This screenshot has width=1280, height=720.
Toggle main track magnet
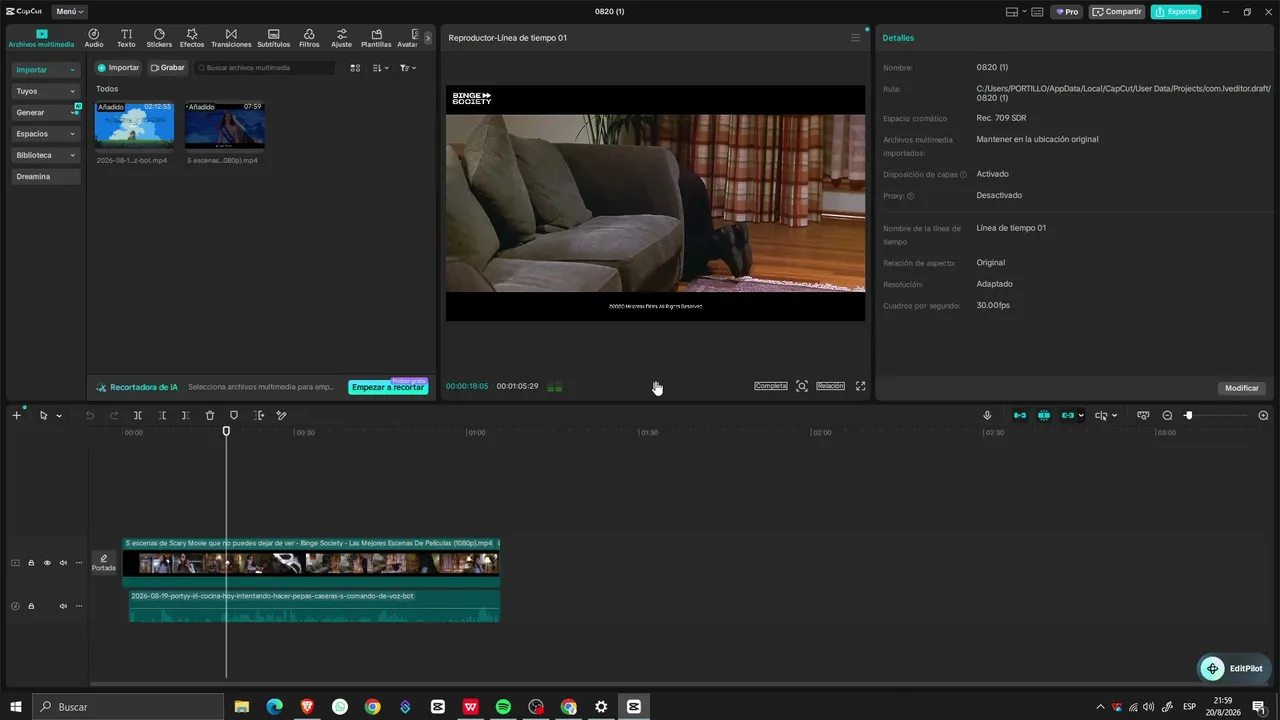pos(1020,415)
